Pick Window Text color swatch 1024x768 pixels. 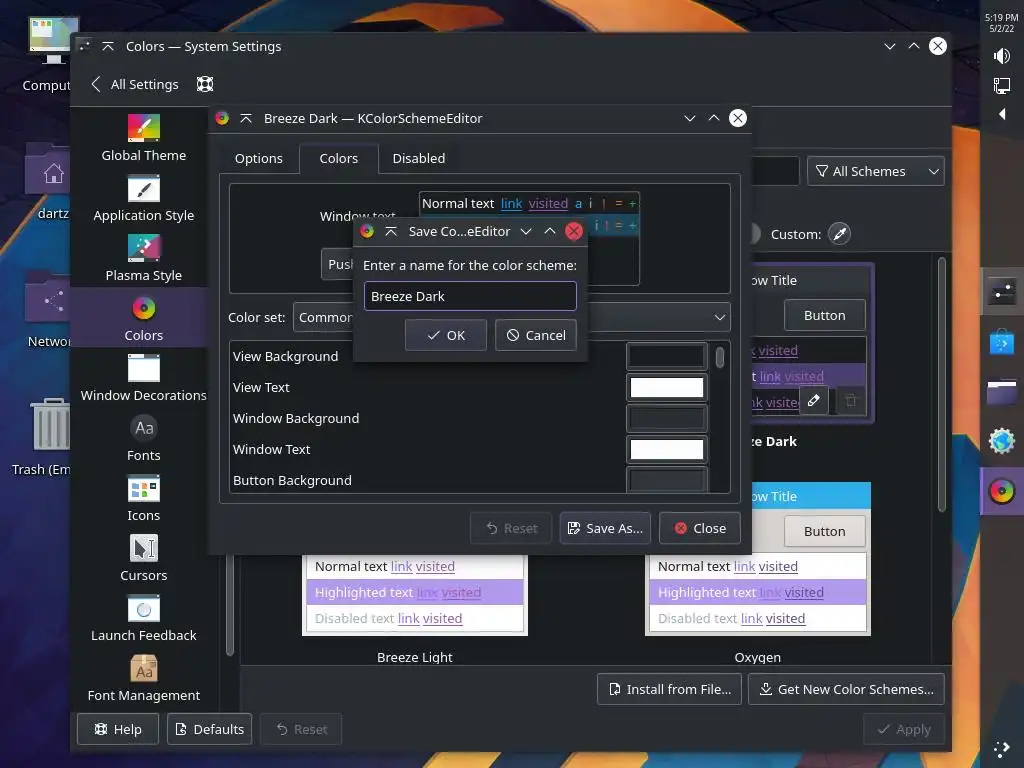(667, 449)
